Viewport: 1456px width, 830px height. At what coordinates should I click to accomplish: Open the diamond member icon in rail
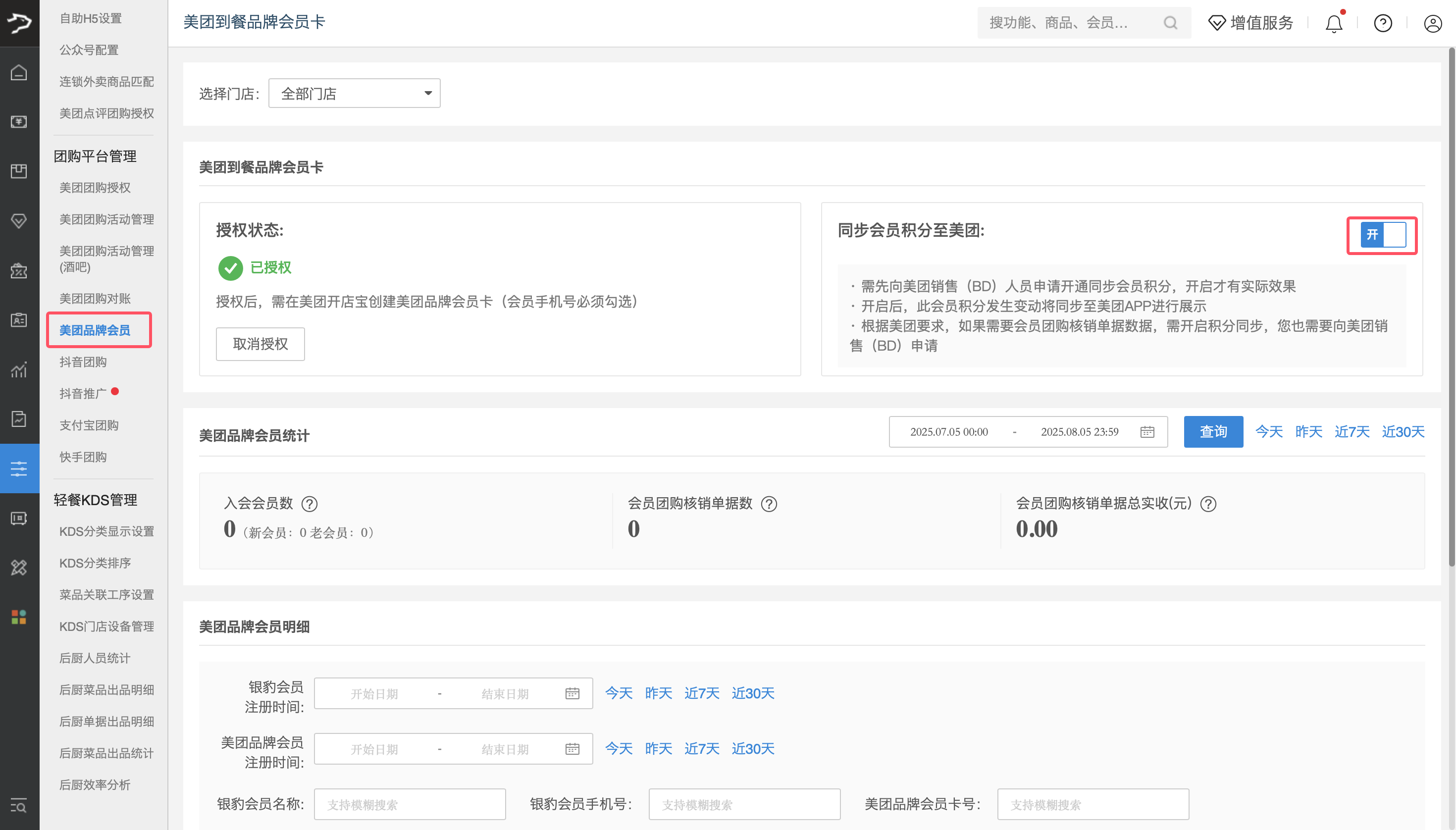(x=19, y=220)
